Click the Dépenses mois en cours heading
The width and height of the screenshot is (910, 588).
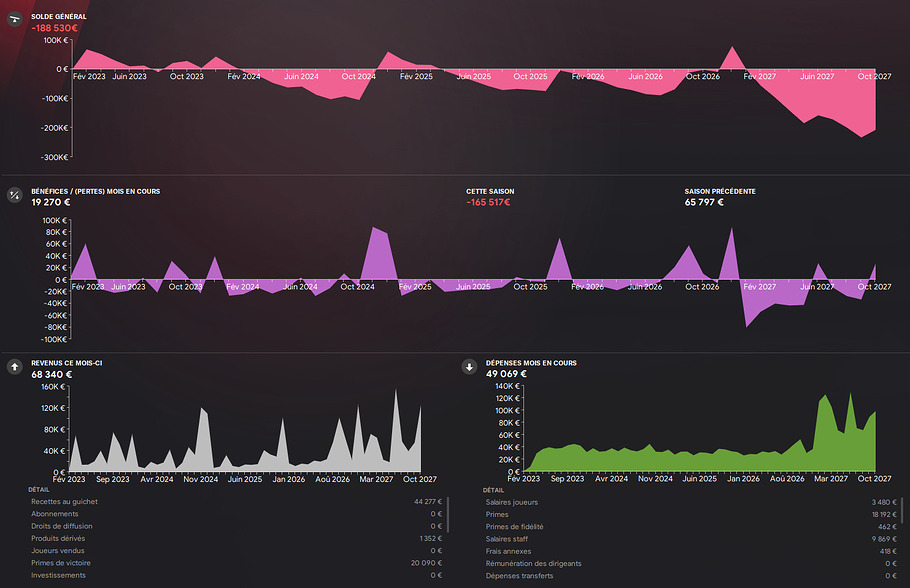pyautogui.click(x=531, y=363)
